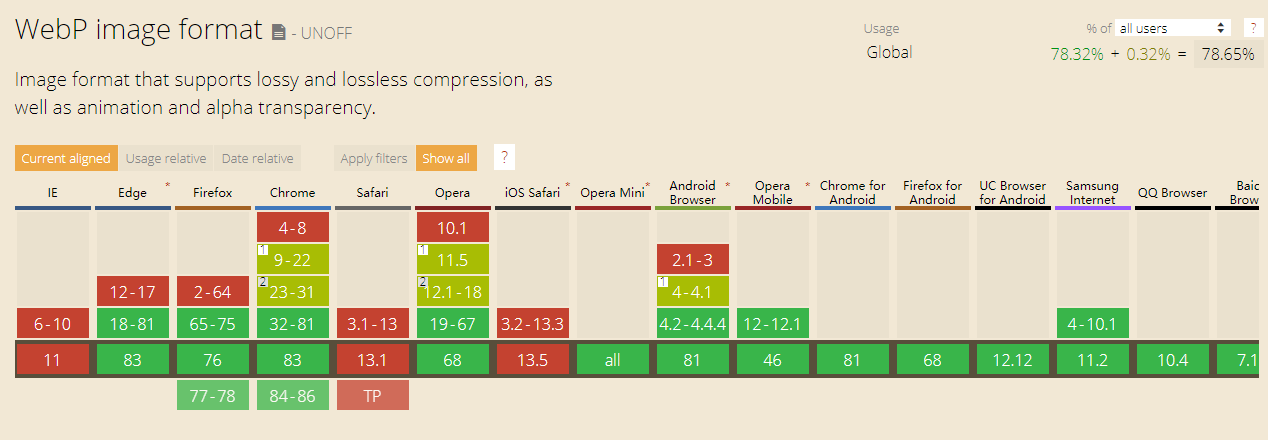Click the Opera Mini all cell

point(612,360)
